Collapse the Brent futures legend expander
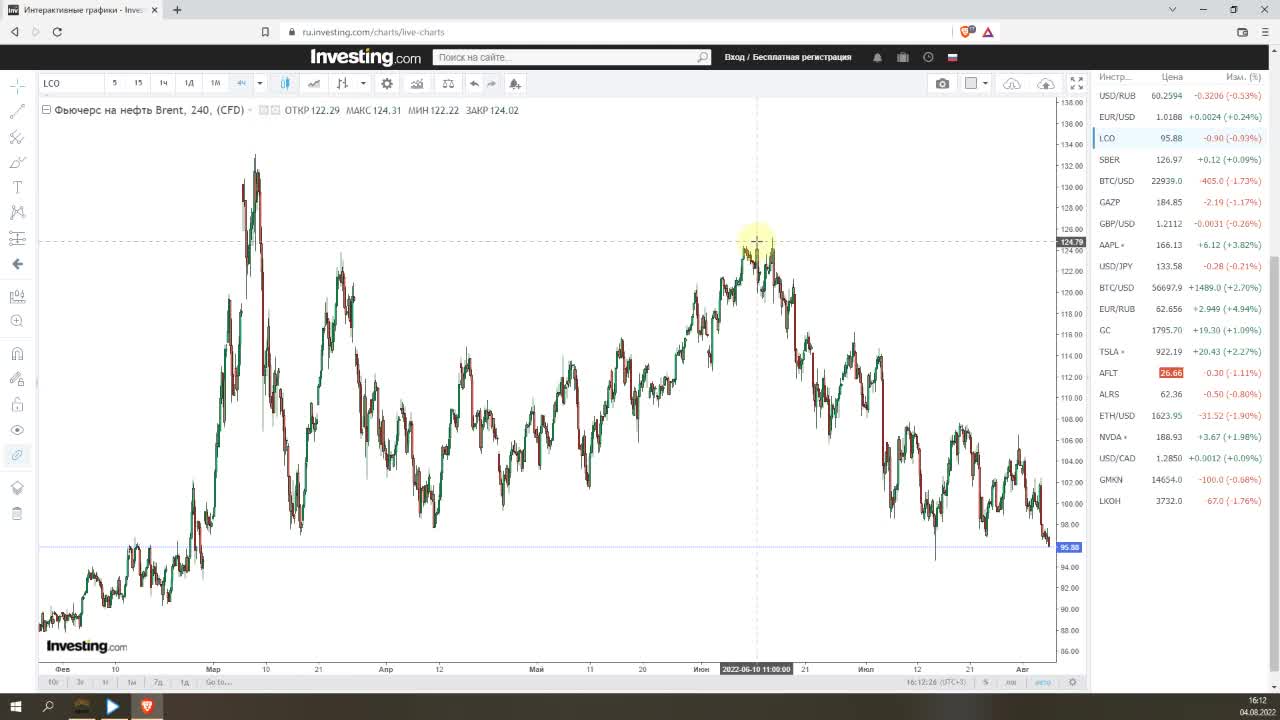Screen dimensions: 1280x720 pyautogui.click(x=46, y=110)
